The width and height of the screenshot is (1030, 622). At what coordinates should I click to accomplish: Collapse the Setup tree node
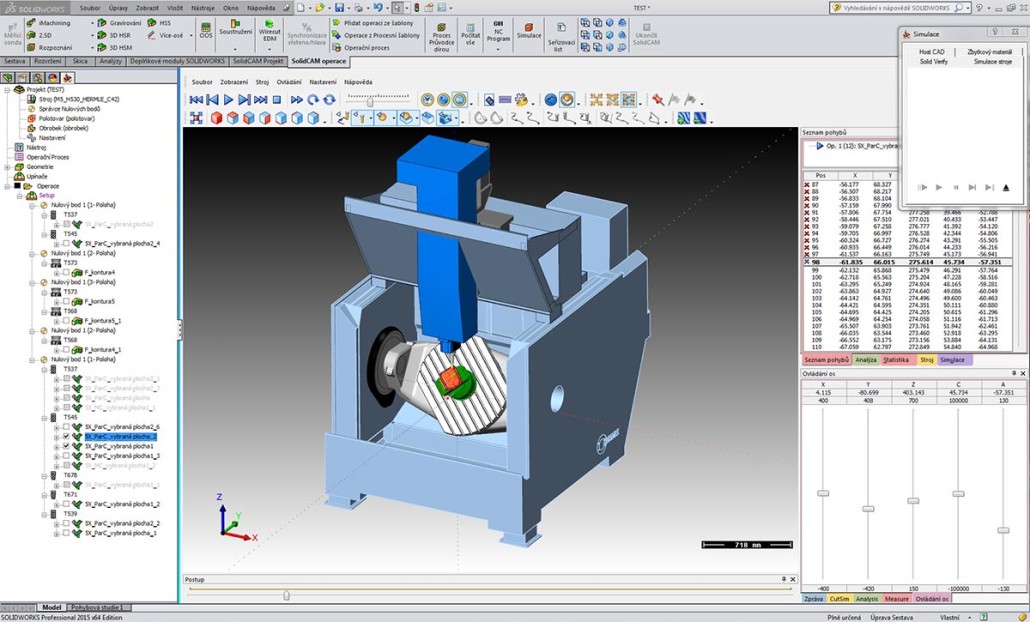(x=20, y=196)
